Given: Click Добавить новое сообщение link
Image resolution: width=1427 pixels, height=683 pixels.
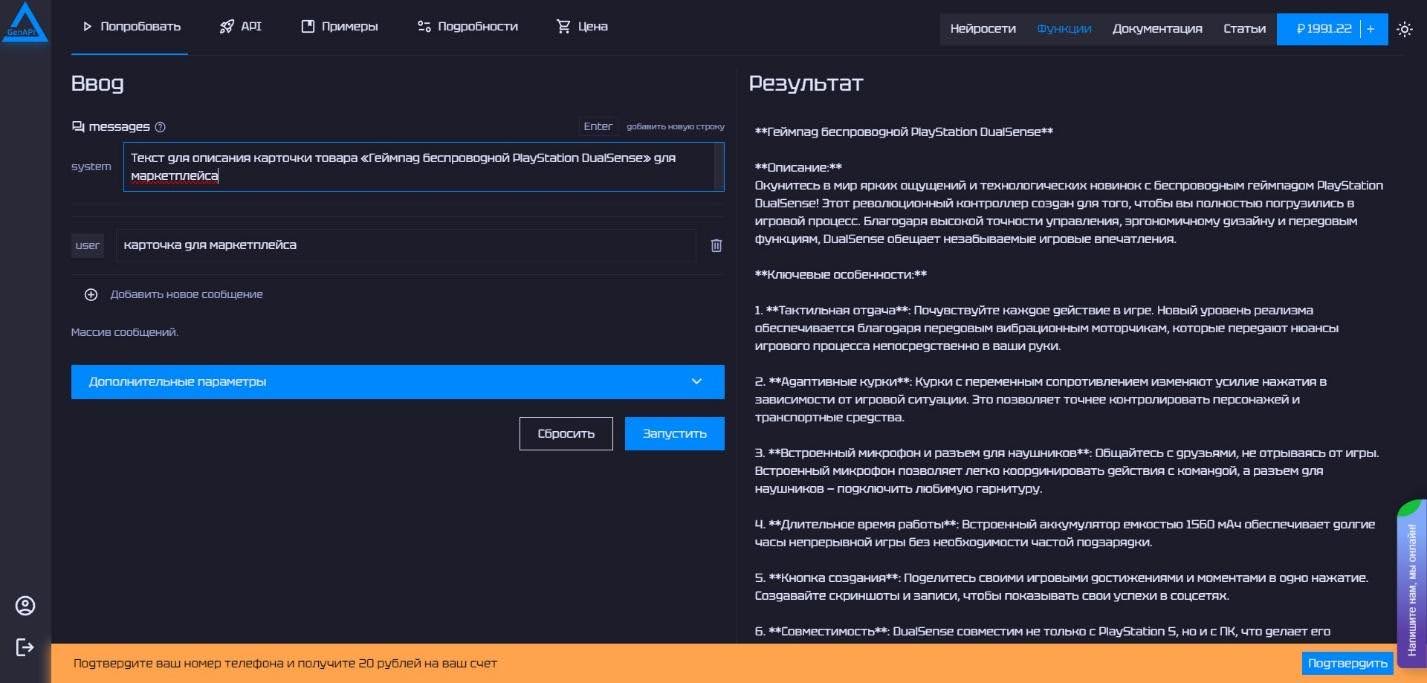Looking at the screenshot, I should pos(187,294).
